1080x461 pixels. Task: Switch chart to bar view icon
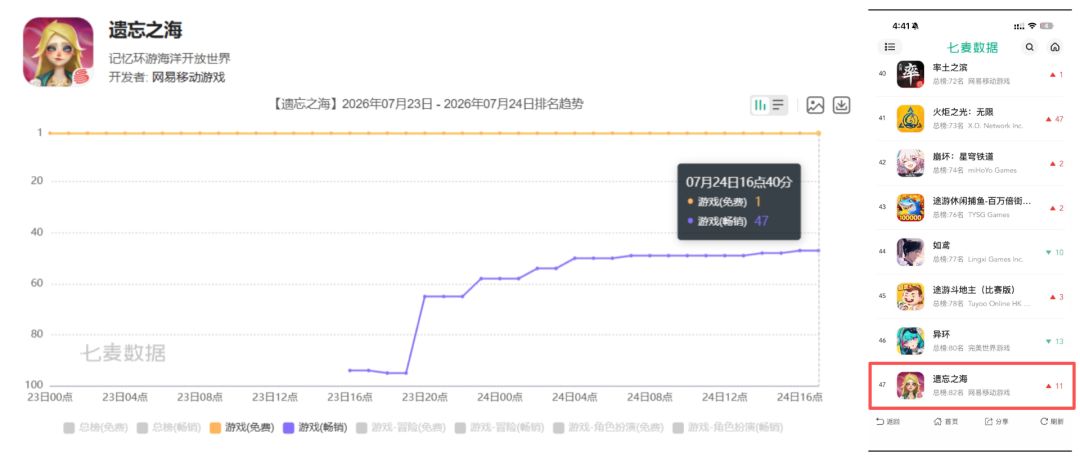(760, 105)
